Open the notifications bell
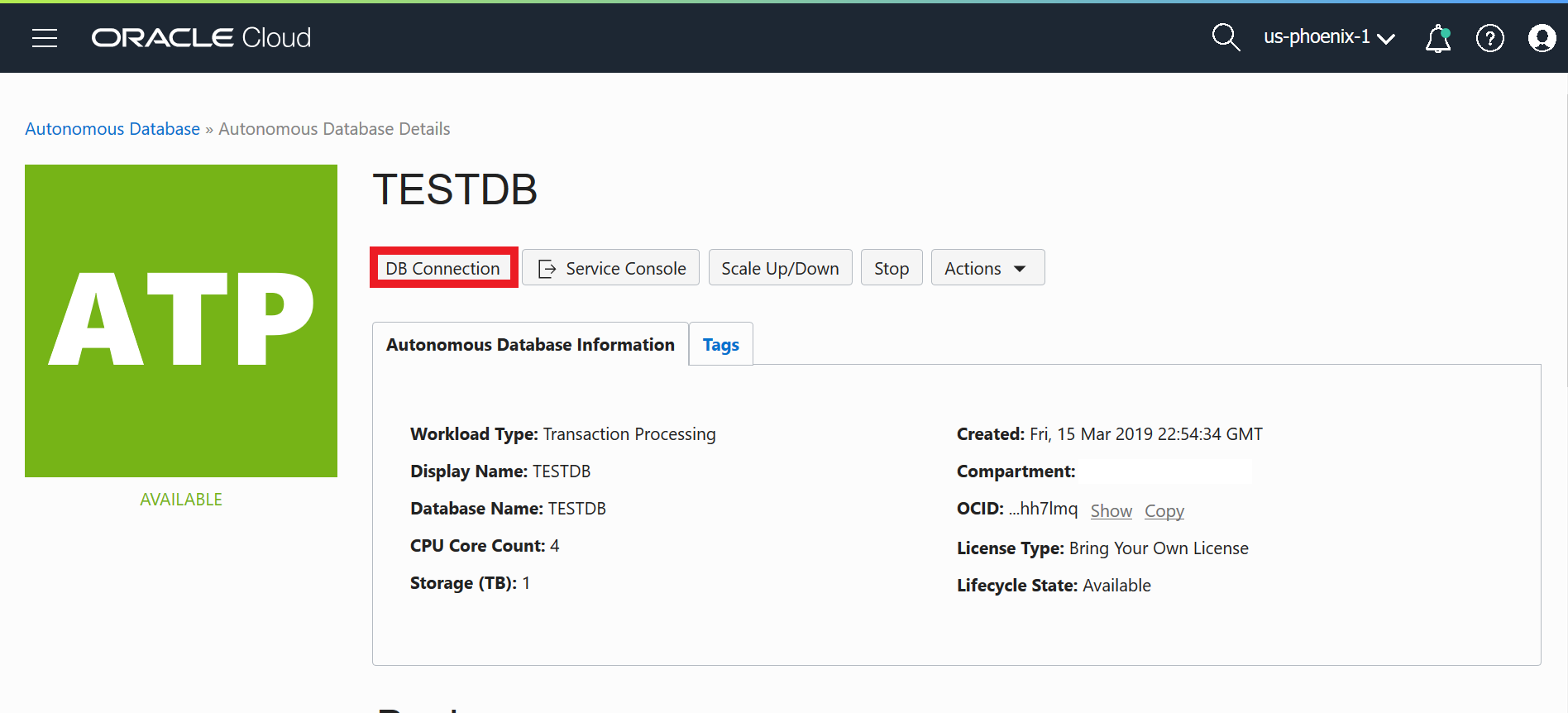Screen dimensions: 1568x713 tap(1438, 38)
